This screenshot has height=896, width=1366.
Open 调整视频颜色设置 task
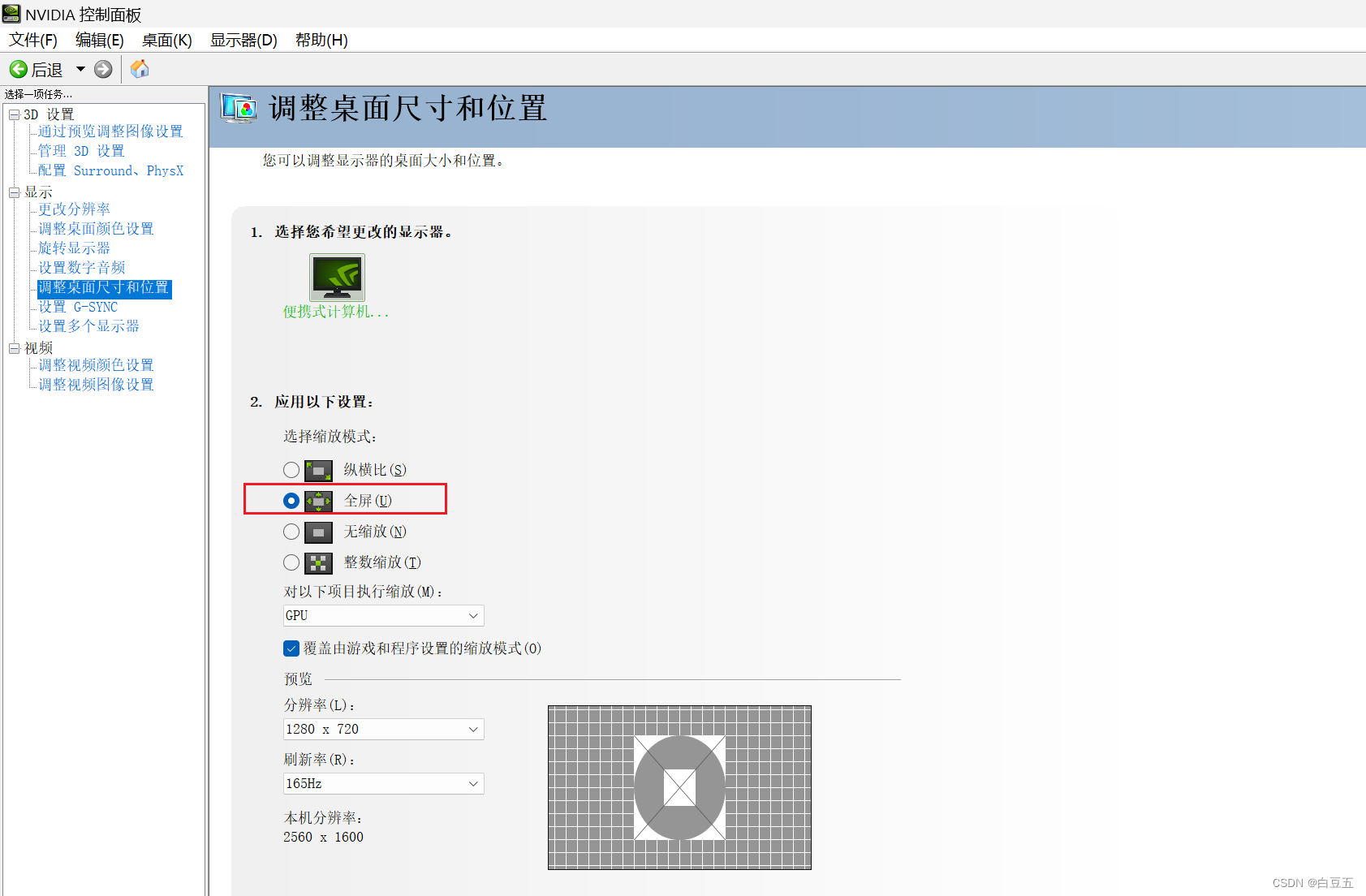tap(96, 365)
